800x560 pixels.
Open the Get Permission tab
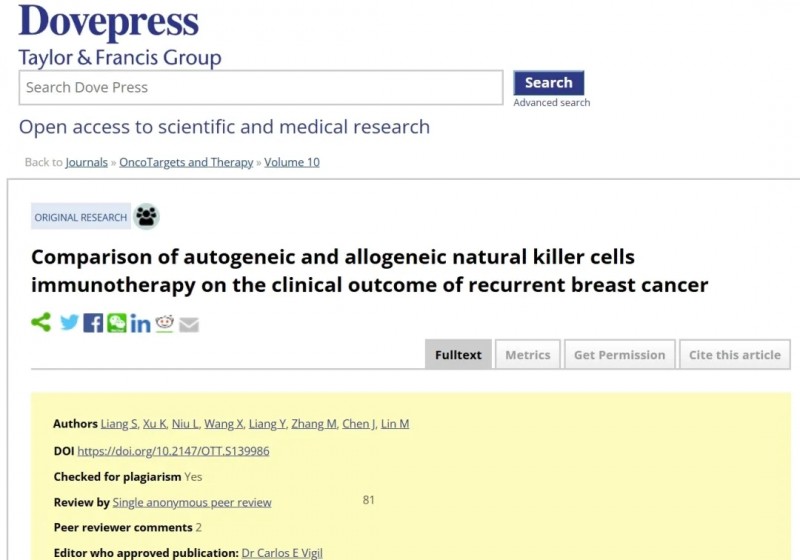pyautogui.click(x=619, y=354)
